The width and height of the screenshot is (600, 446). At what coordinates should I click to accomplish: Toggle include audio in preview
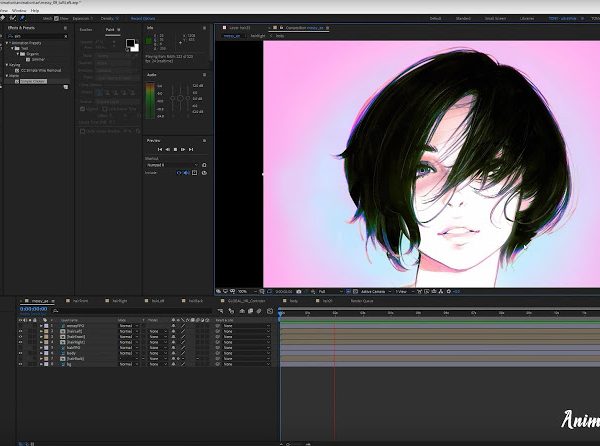click(x=186, y=173)
